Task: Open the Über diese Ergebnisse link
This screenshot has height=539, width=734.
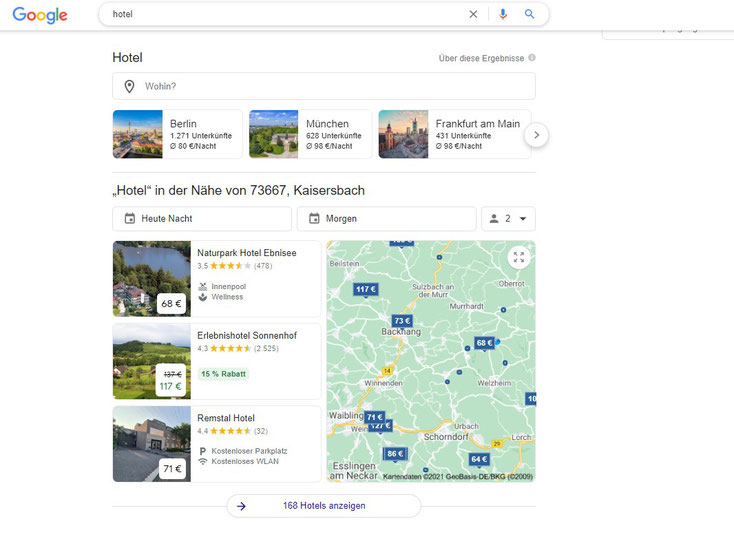Action: click(481, 58)
